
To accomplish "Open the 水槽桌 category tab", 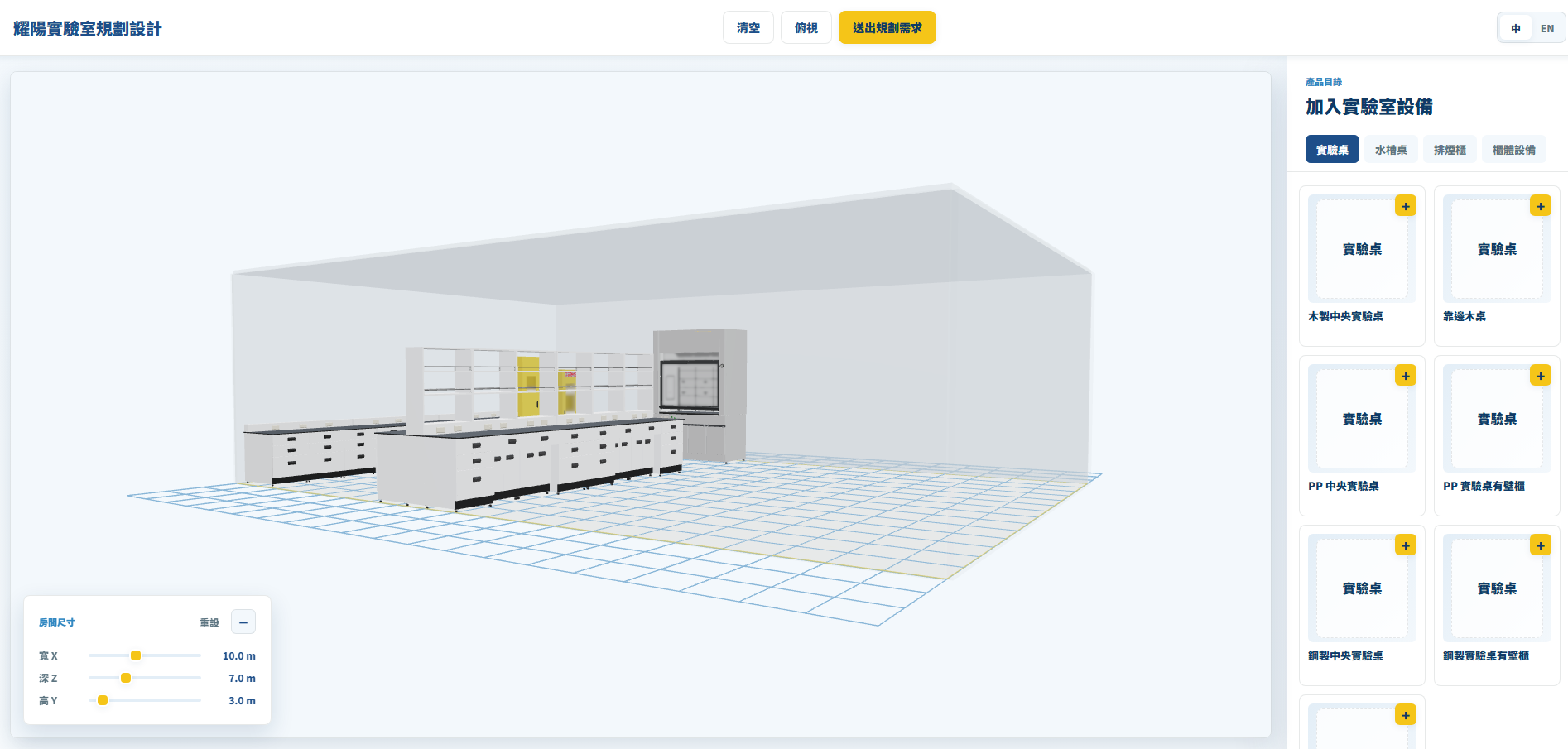I will tap(1391, 149).
